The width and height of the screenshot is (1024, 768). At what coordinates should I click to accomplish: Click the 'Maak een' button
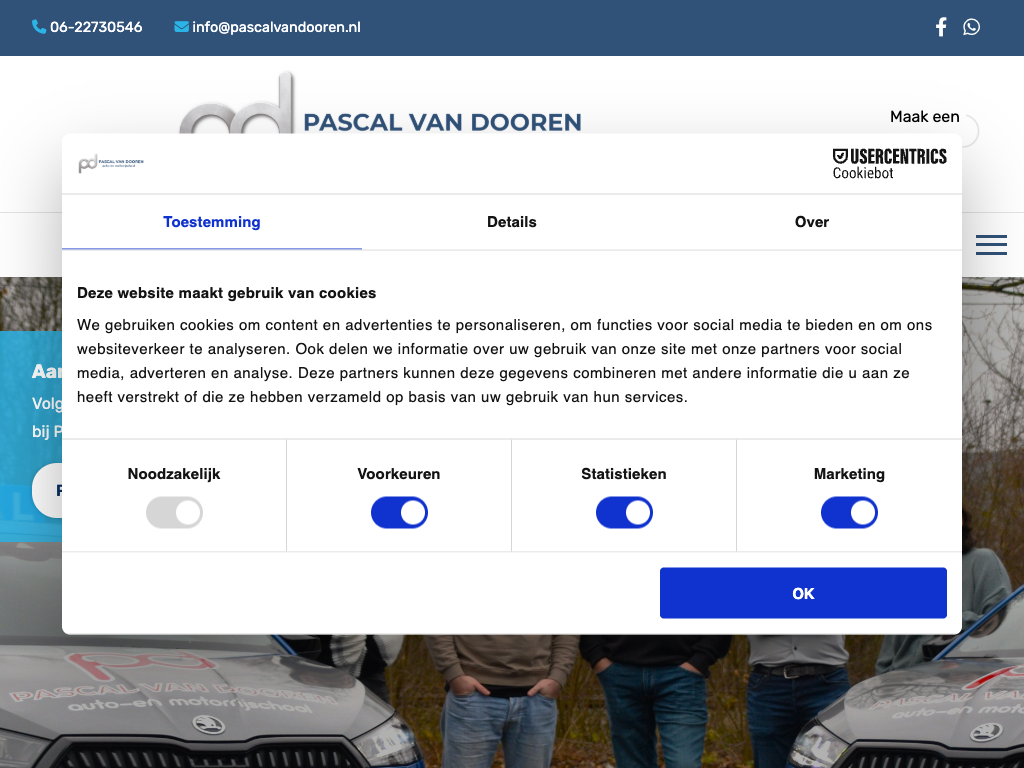tap(925, 118)
